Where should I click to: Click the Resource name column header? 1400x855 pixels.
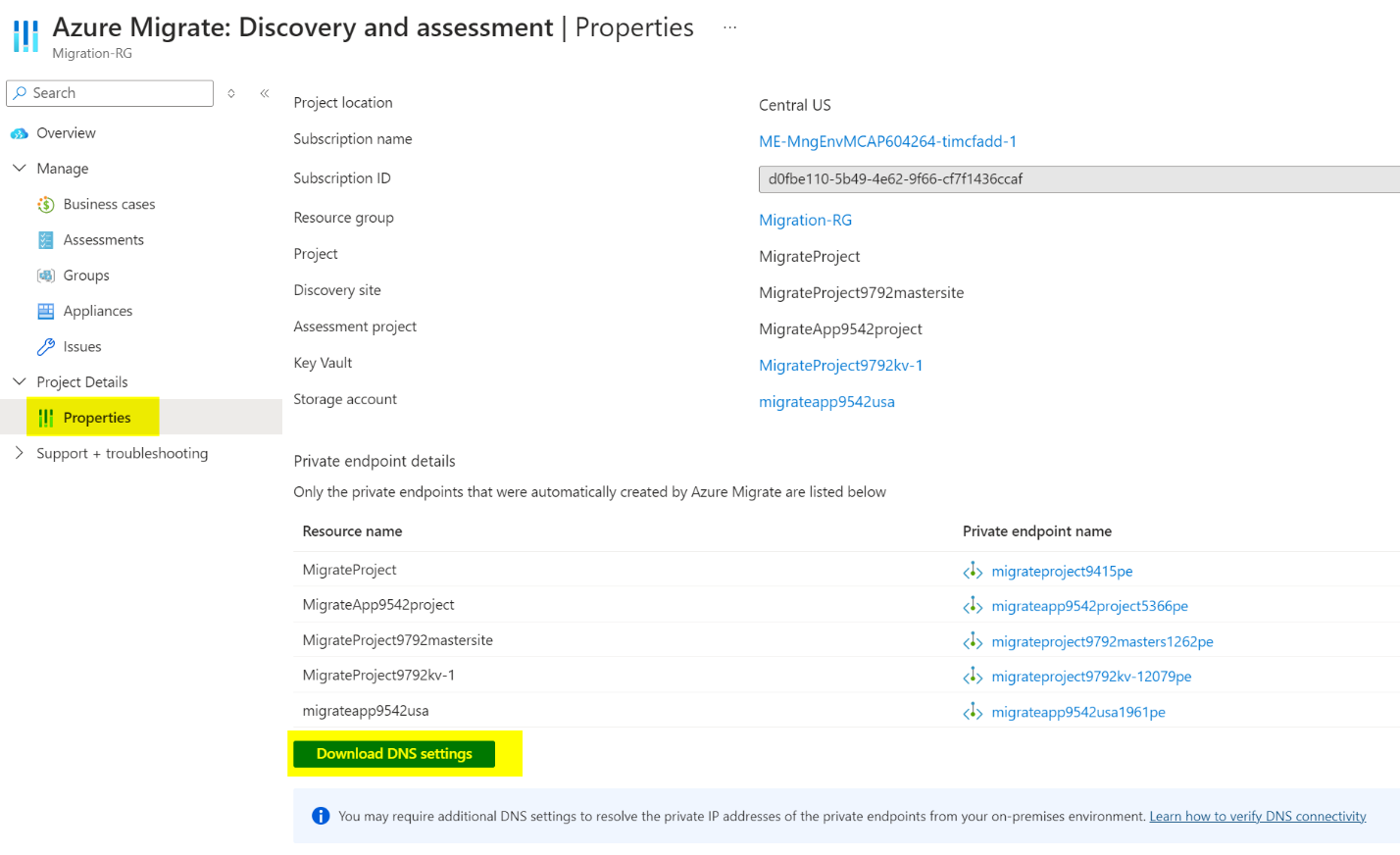[x=352, y=531]
